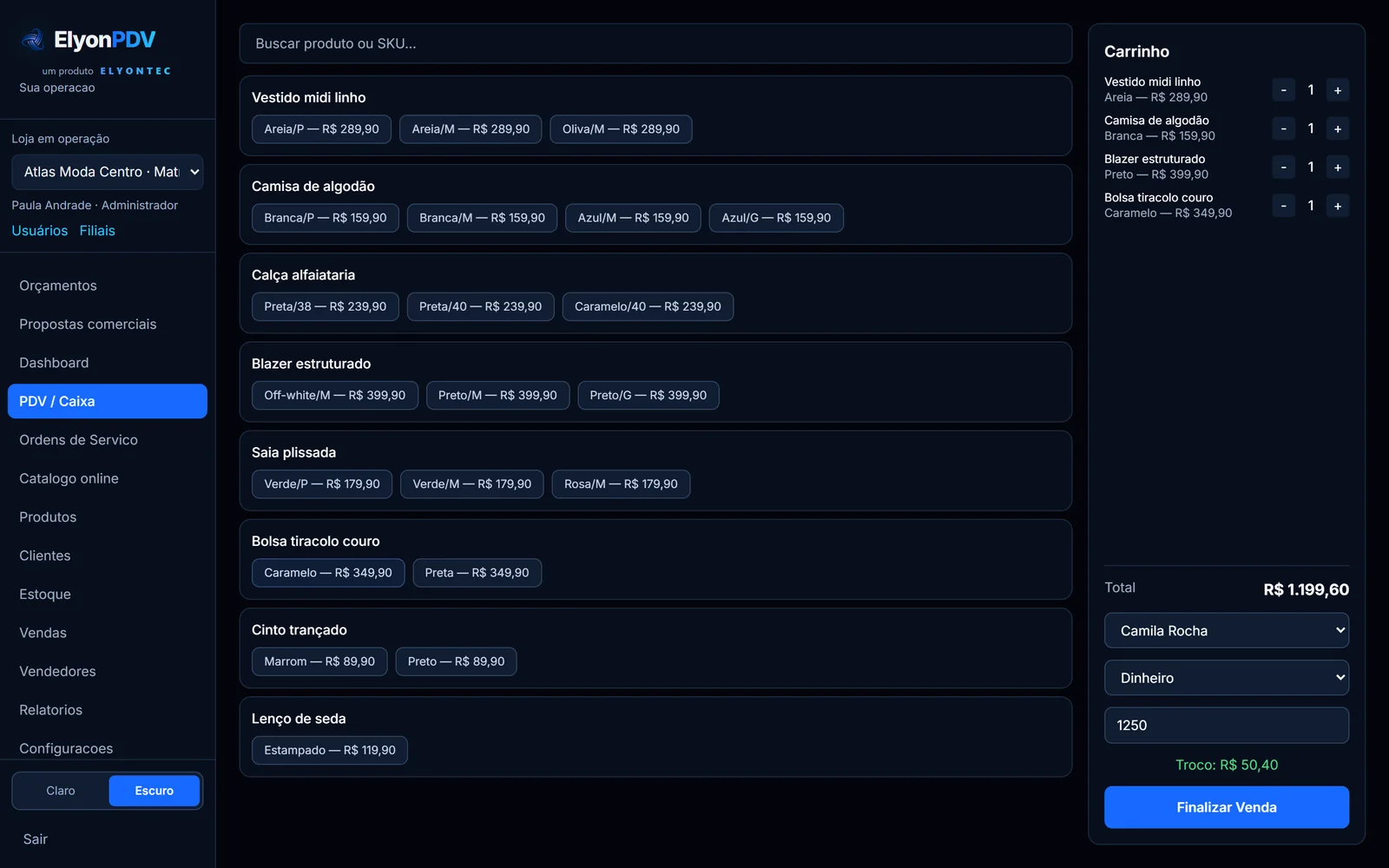Viewport: 1389px width, 868px height.
Task: Click the amount received field showing 1250
Action: [x=1226, y=726]
